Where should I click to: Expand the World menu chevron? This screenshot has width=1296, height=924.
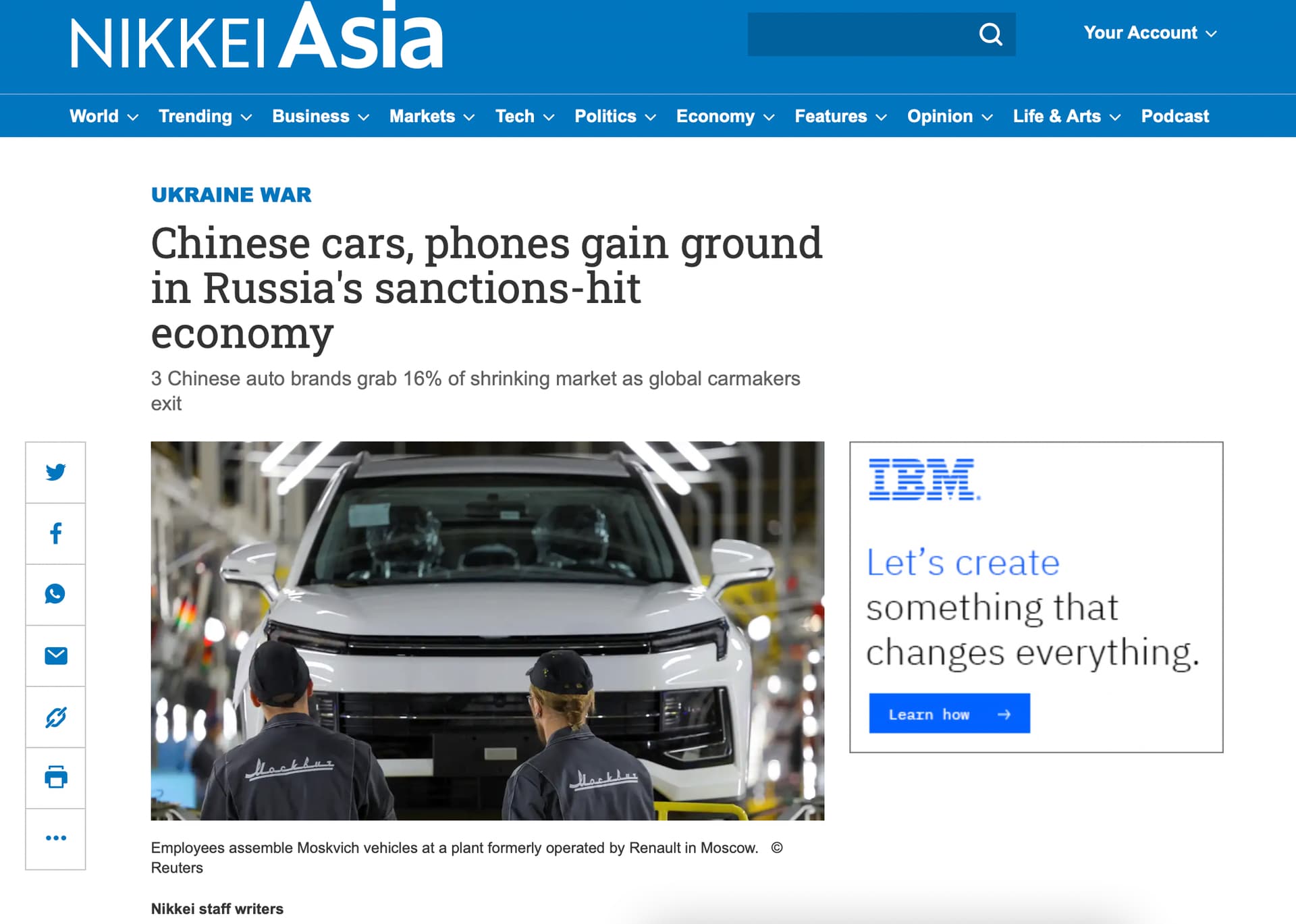point(133,117)
